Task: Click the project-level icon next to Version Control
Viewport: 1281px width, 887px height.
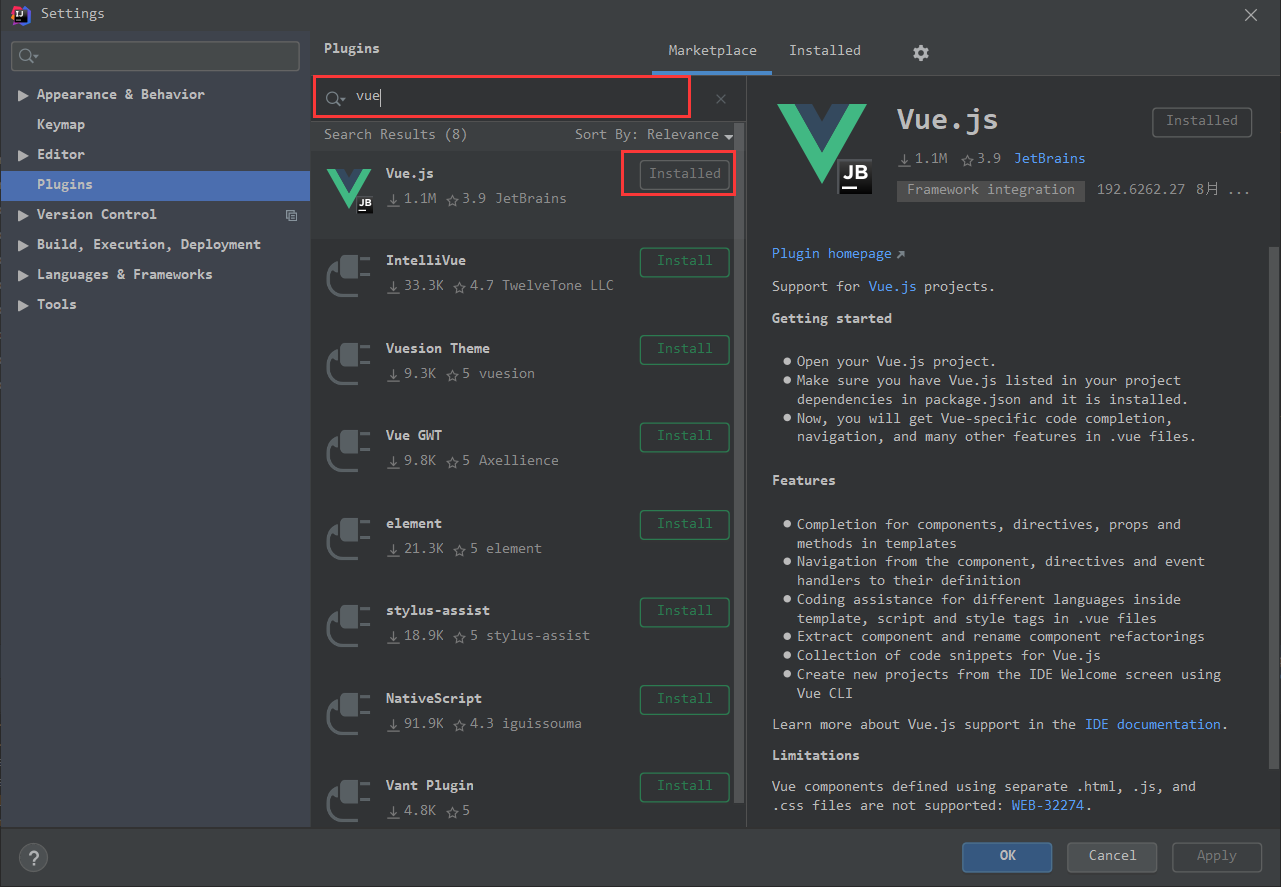Action: (x=291, y=215)
